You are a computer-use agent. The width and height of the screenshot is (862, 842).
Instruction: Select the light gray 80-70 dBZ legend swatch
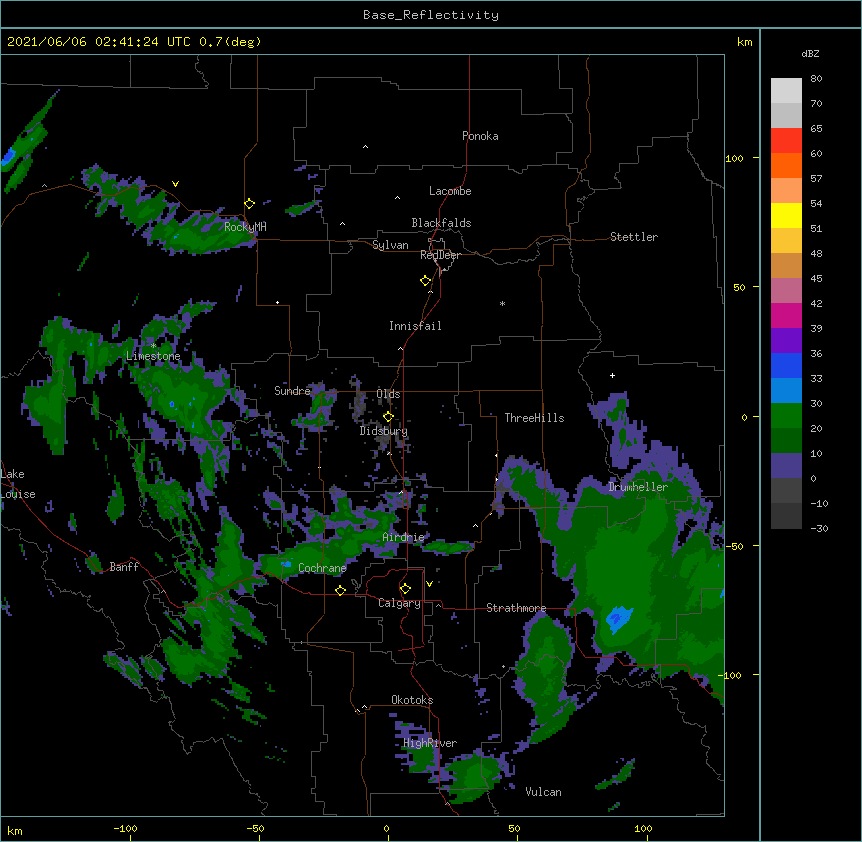[786, 91]
